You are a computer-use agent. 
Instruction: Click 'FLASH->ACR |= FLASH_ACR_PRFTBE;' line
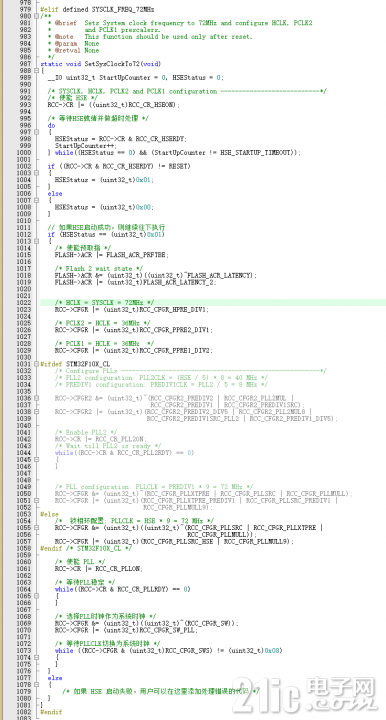pos(112,255)
